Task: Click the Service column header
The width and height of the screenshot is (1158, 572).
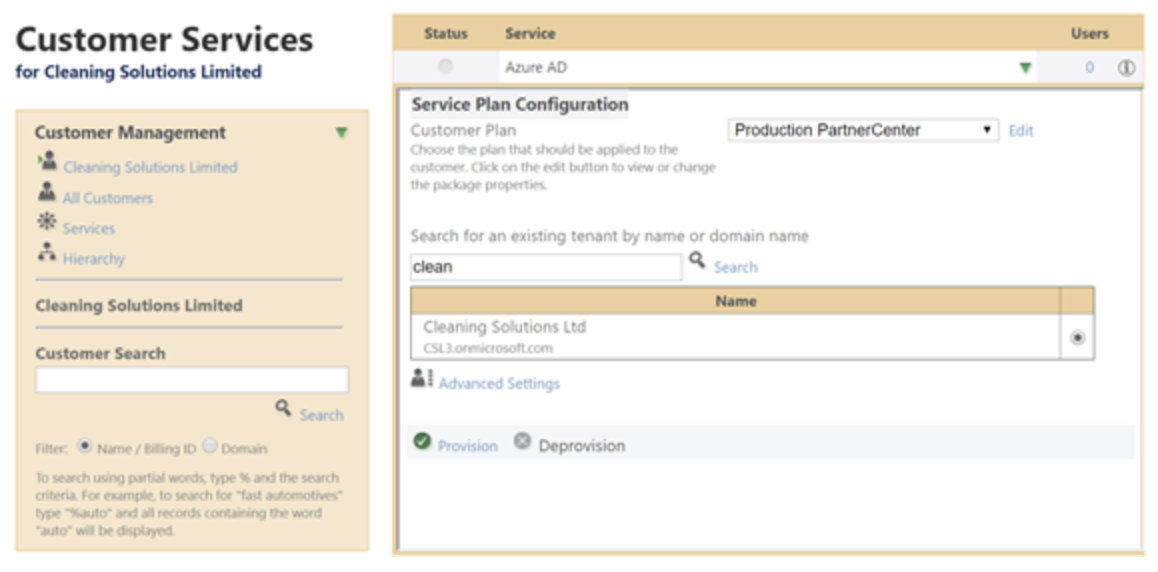Action: (530, 34)
